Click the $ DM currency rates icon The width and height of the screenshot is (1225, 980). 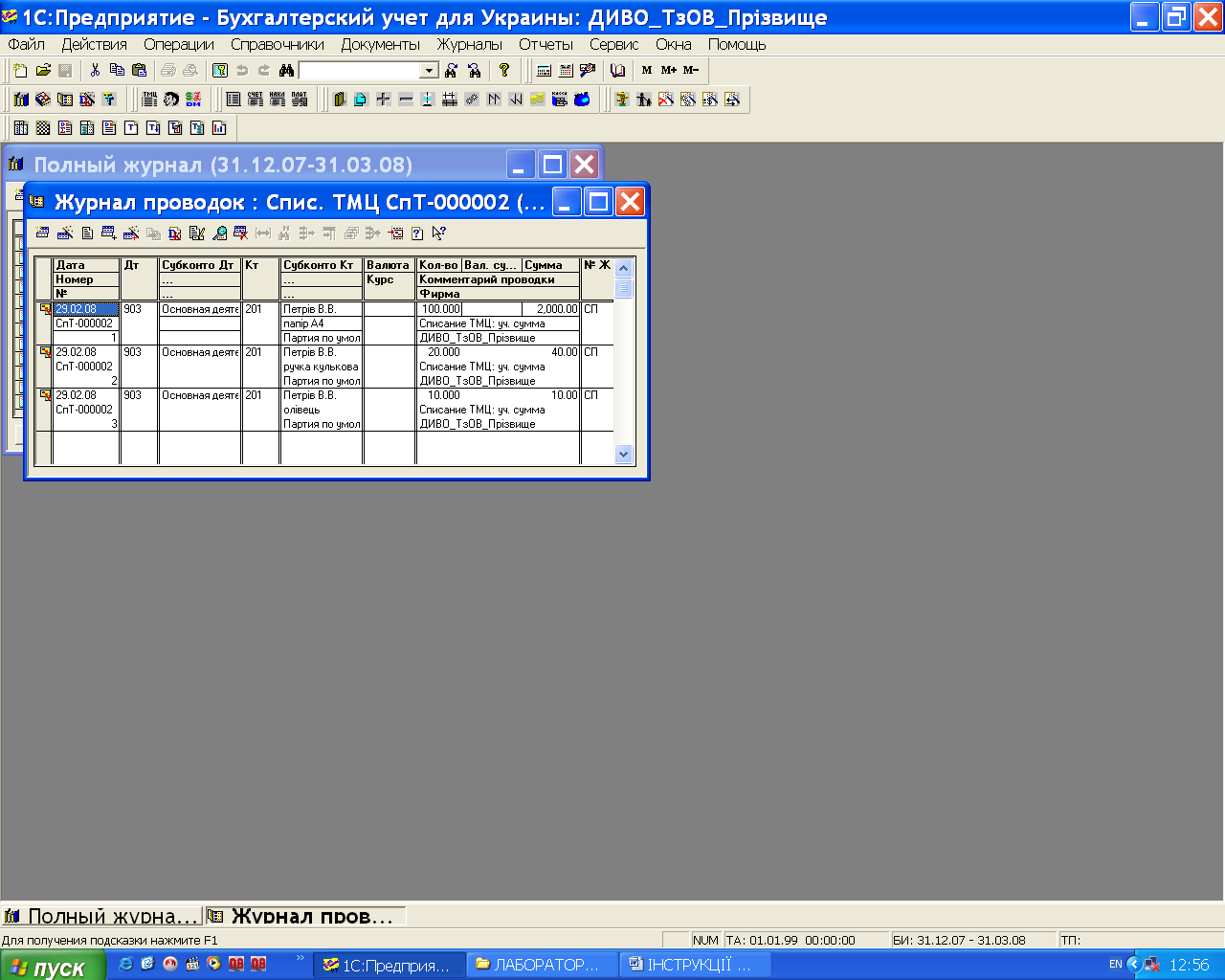tap(193, 99)
